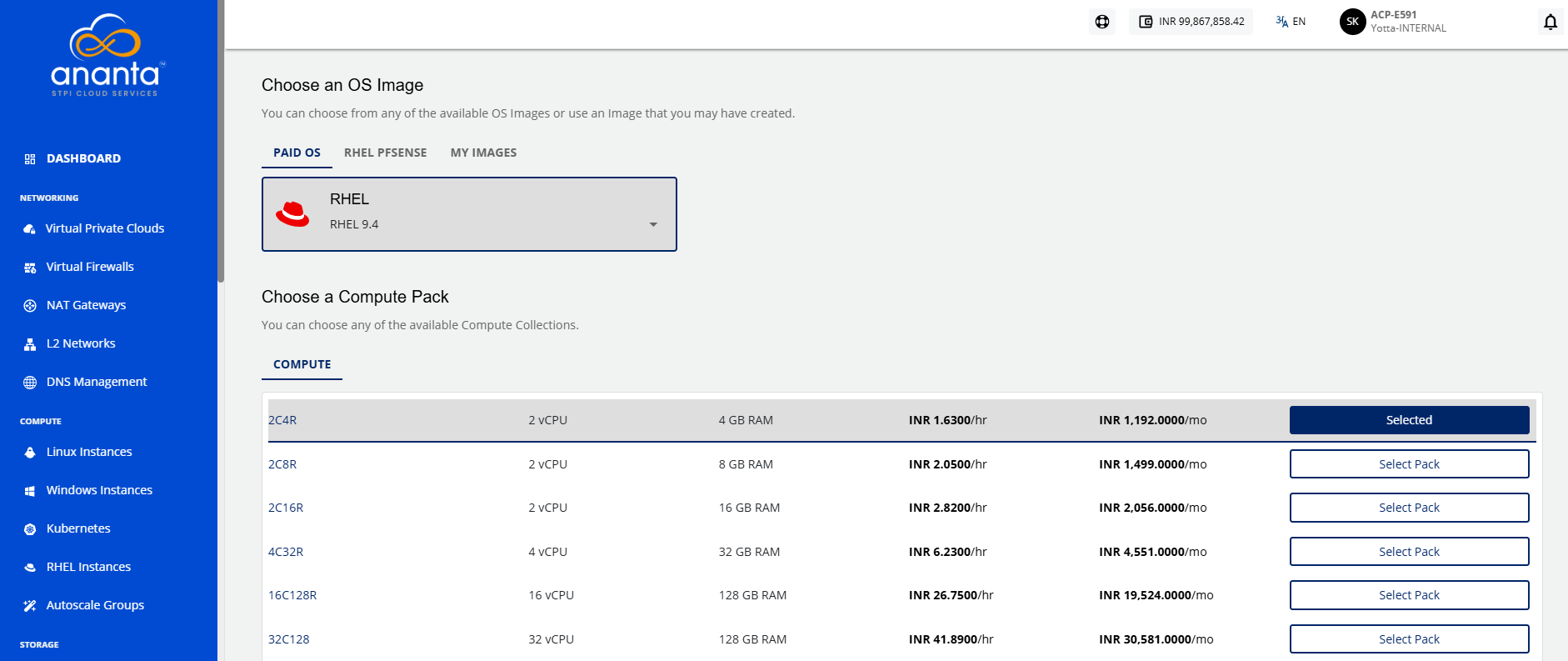
Task: Switch to the PAID OS tab
Action: (x=297, y=153)
